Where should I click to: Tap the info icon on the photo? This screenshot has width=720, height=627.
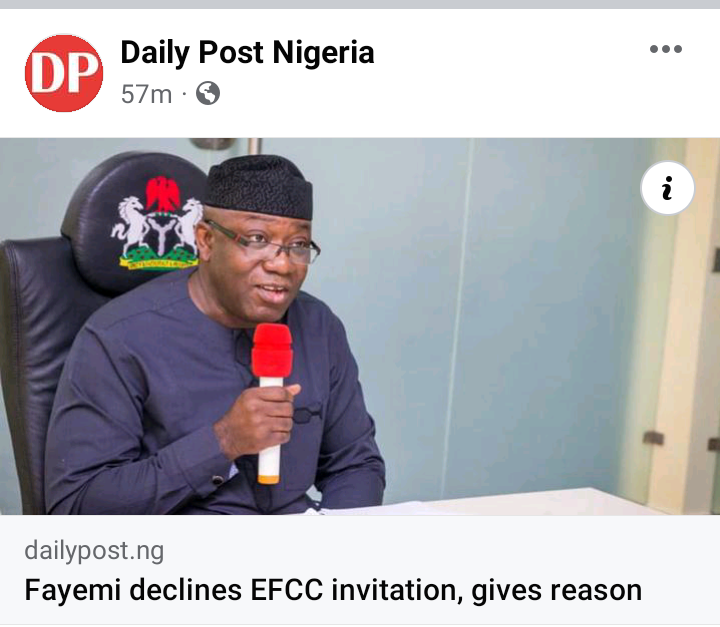[667, 187]
